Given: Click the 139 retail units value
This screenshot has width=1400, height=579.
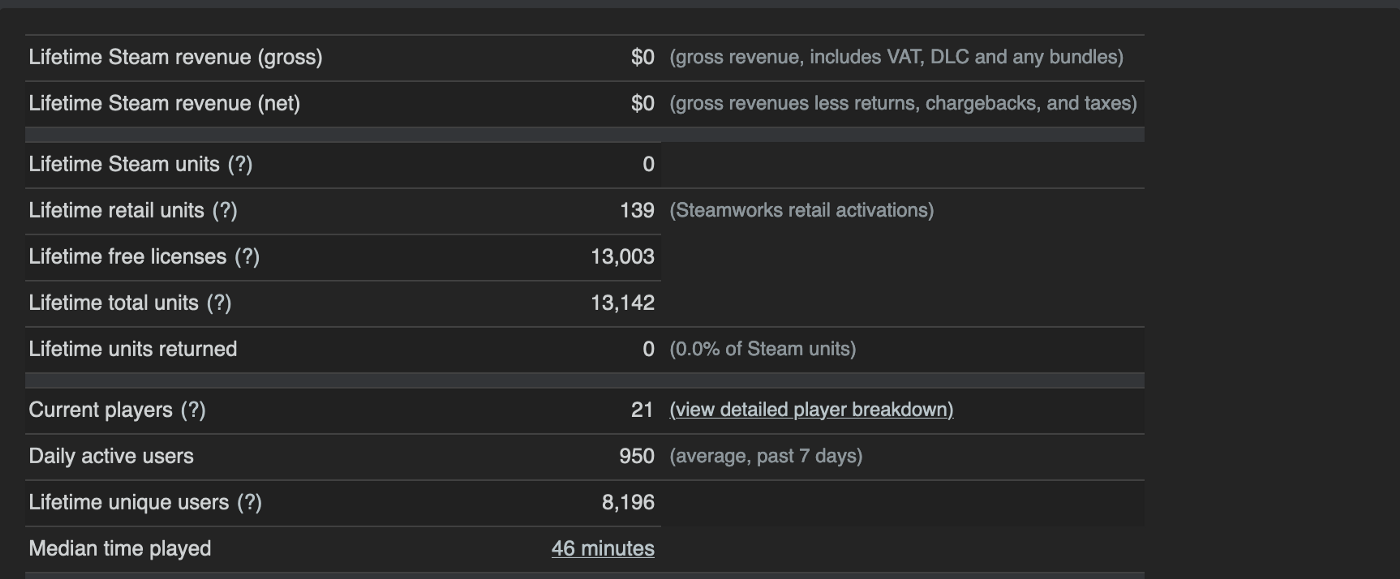Looking at the screenshot, I should (637, 211).
